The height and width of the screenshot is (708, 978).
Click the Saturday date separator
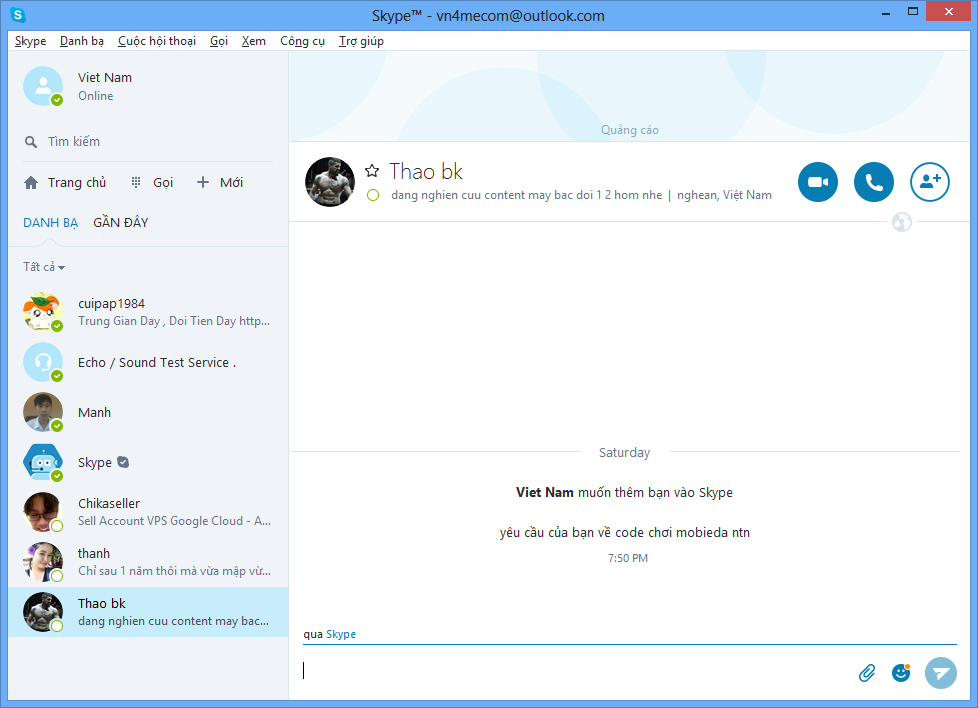coord(624,452)
